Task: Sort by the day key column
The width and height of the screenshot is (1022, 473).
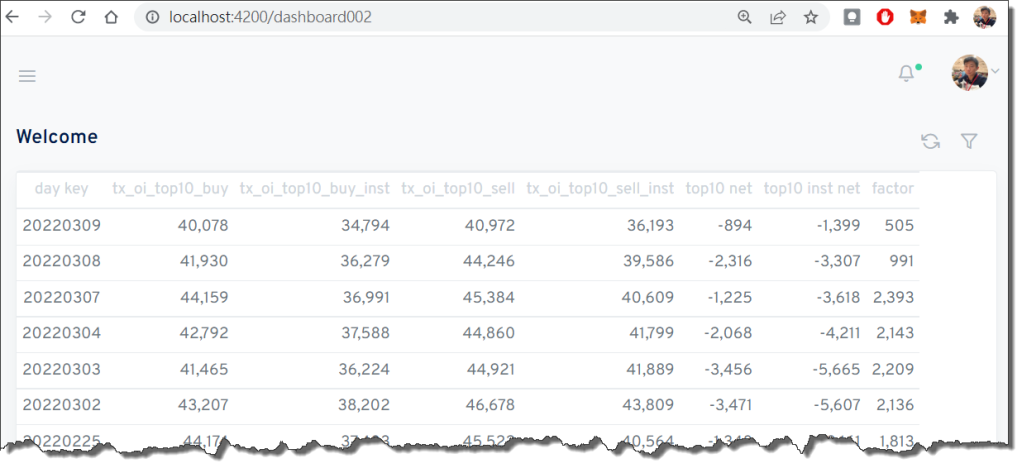Action: point(61,188)
